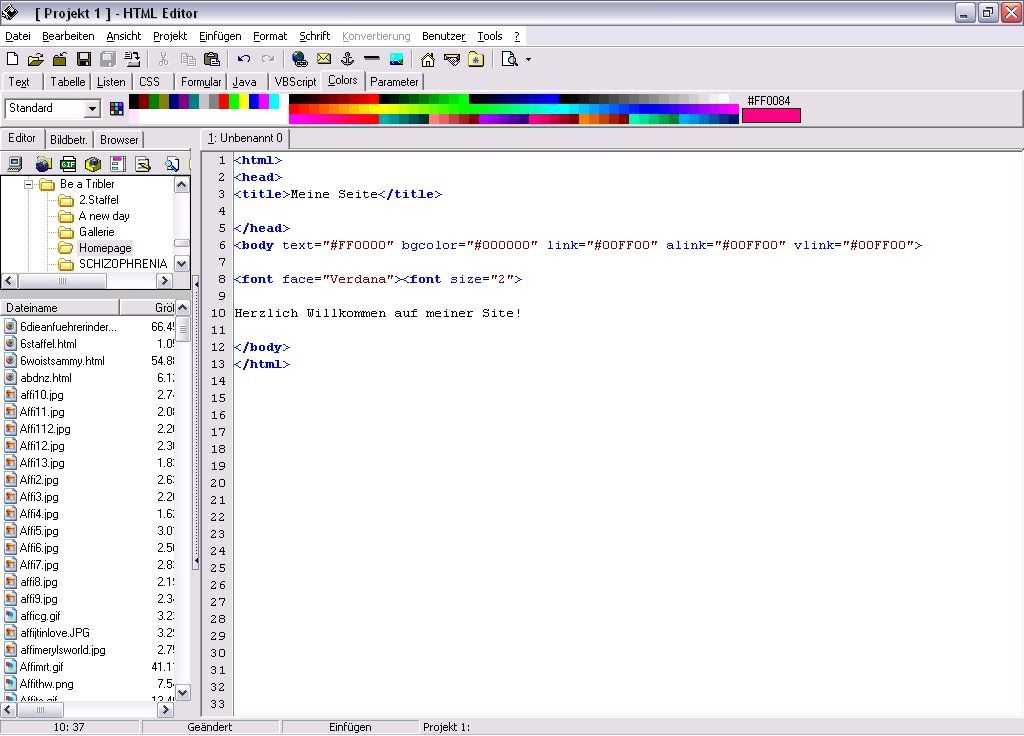Click the yellow box icon in file panel
Image resolution: width=1024 pixels, height=736 pixels.
click(93, 164)
